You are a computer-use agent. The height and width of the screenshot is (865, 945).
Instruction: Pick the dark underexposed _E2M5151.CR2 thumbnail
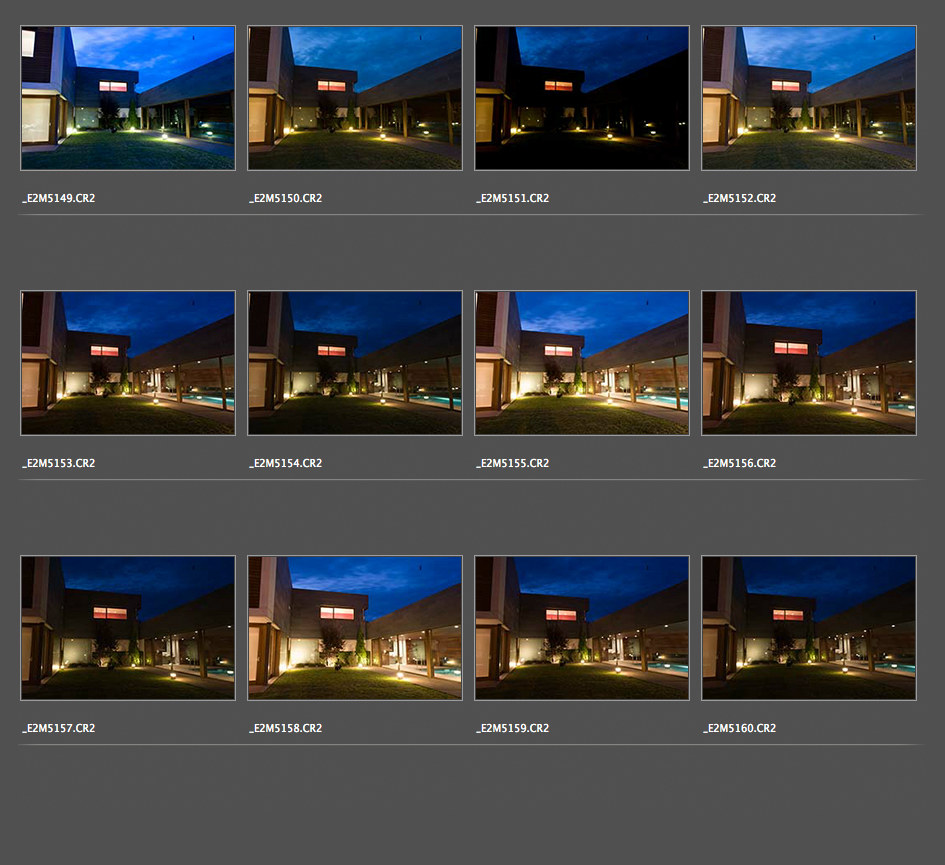pos(582,98)
